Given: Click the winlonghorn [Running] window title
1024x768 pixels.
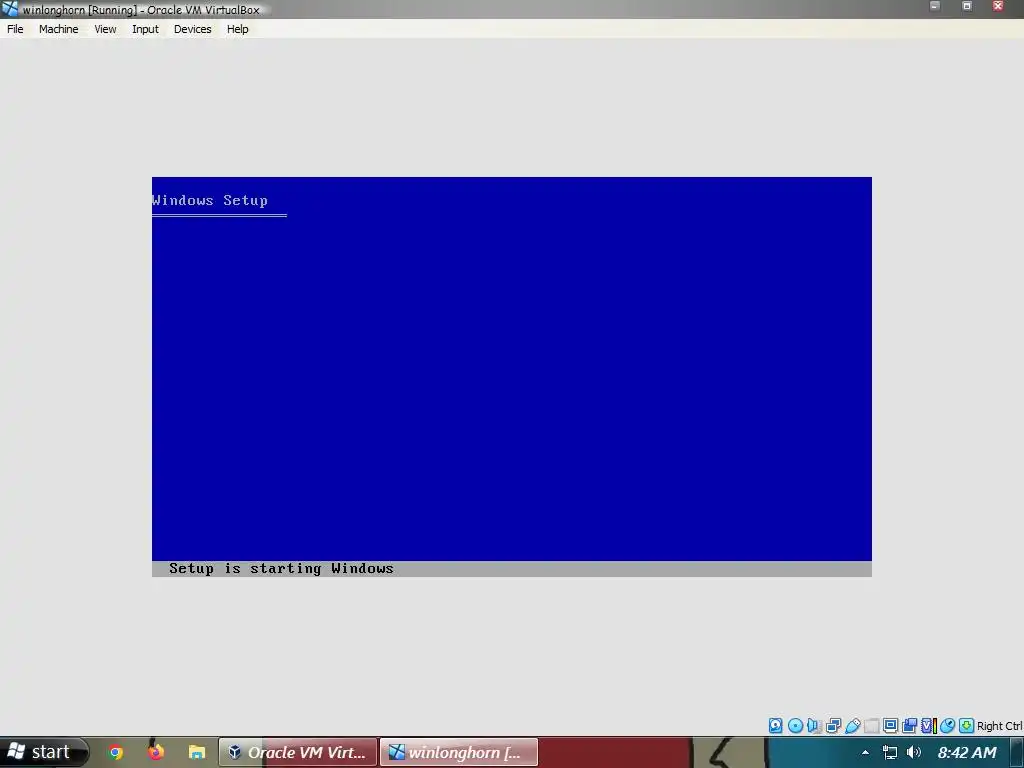Looking at the screenshot, I should (141, 10).
